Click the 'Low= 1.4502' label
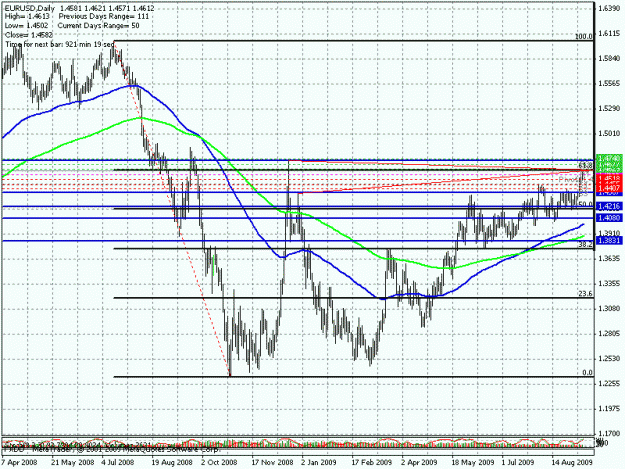Viewport: 625px width, 469px height. click(27, 26)
